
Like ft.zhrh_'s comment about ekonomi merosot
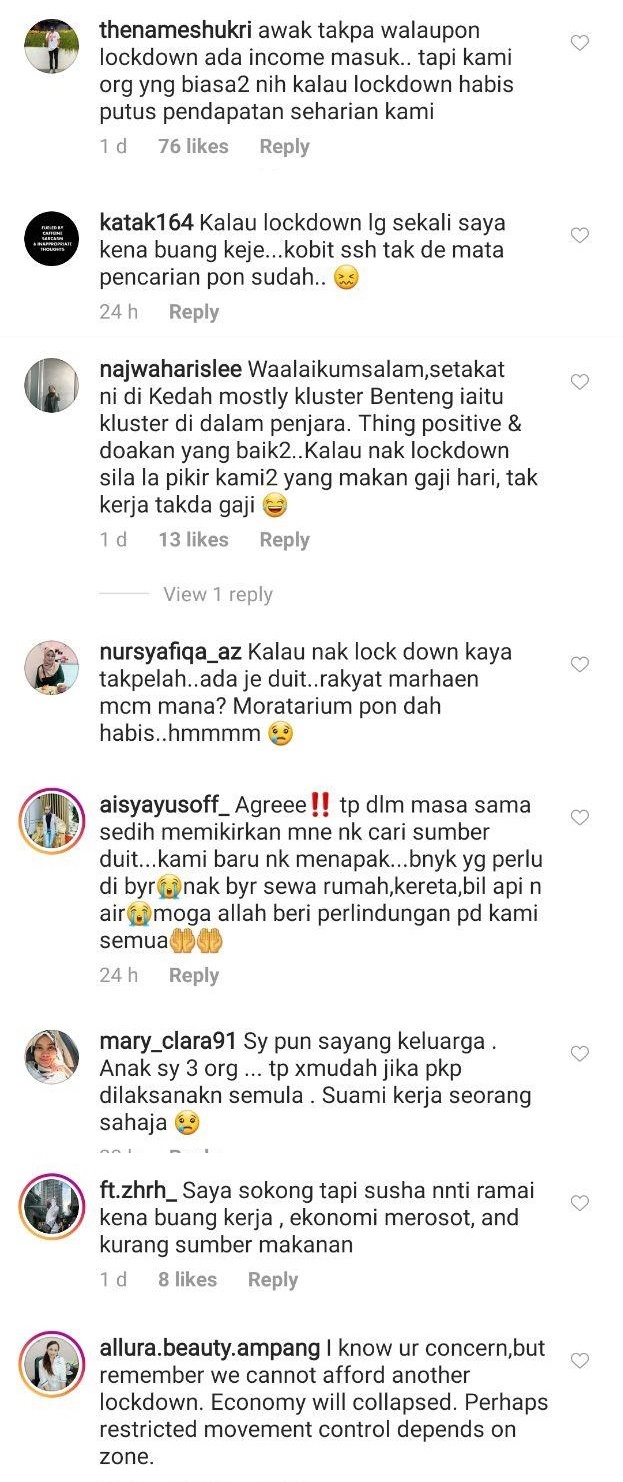click(x=579, y=1203)
